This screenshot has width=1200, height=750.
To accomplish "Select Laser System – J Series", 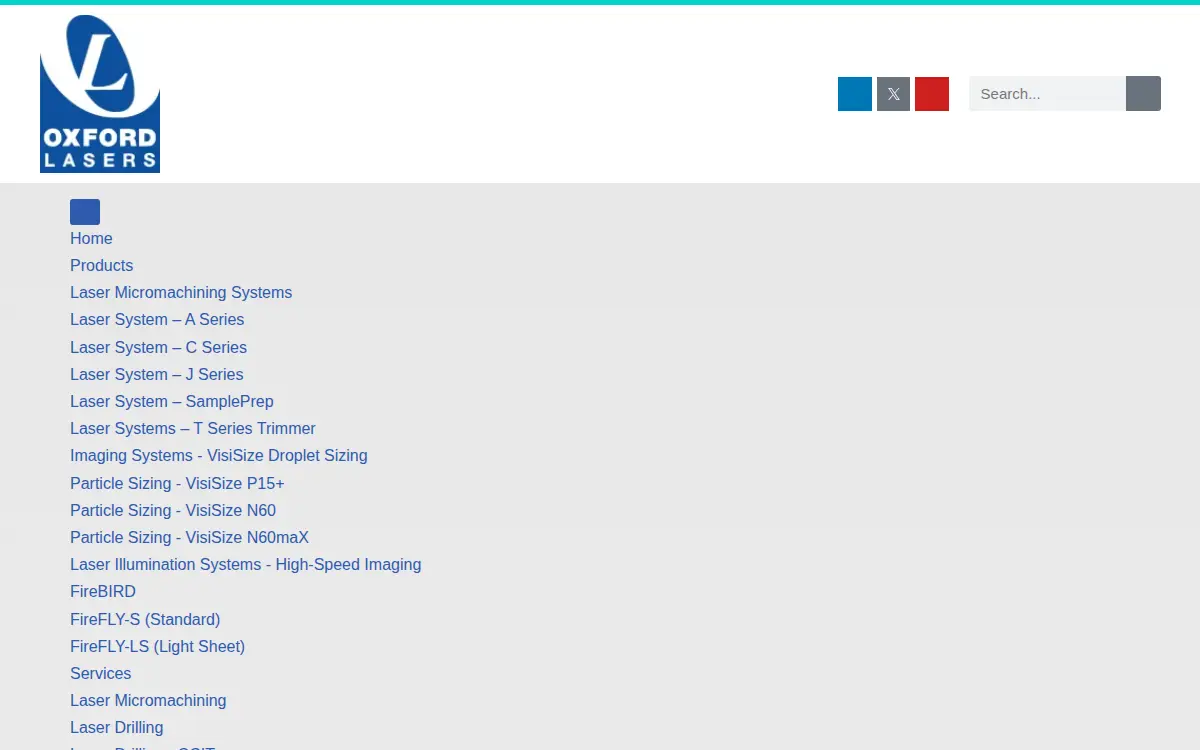I will tap(157, 374).
